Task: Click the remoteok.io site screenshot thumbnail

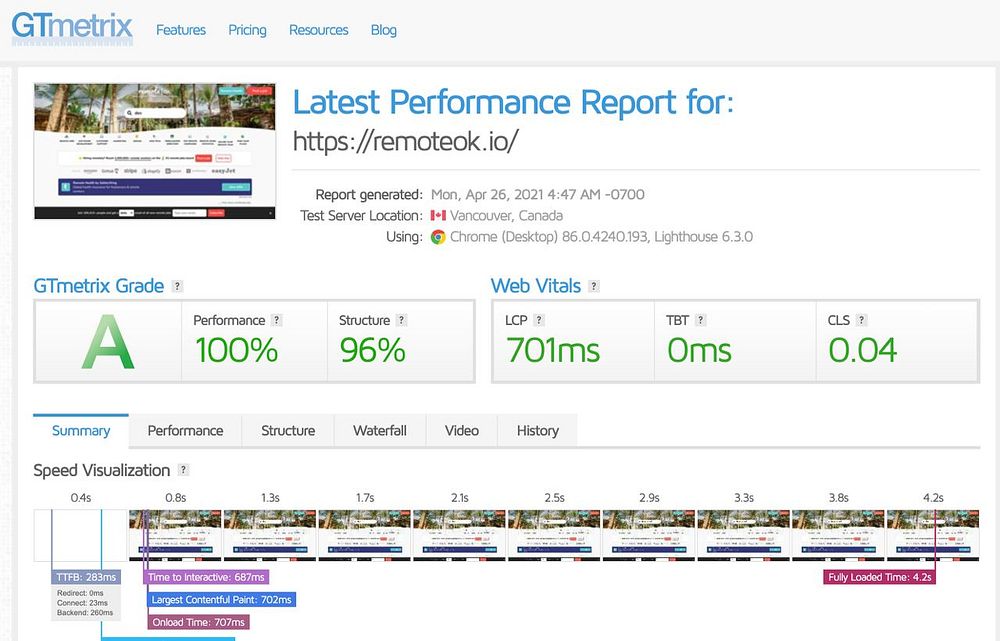Action: 154,151
